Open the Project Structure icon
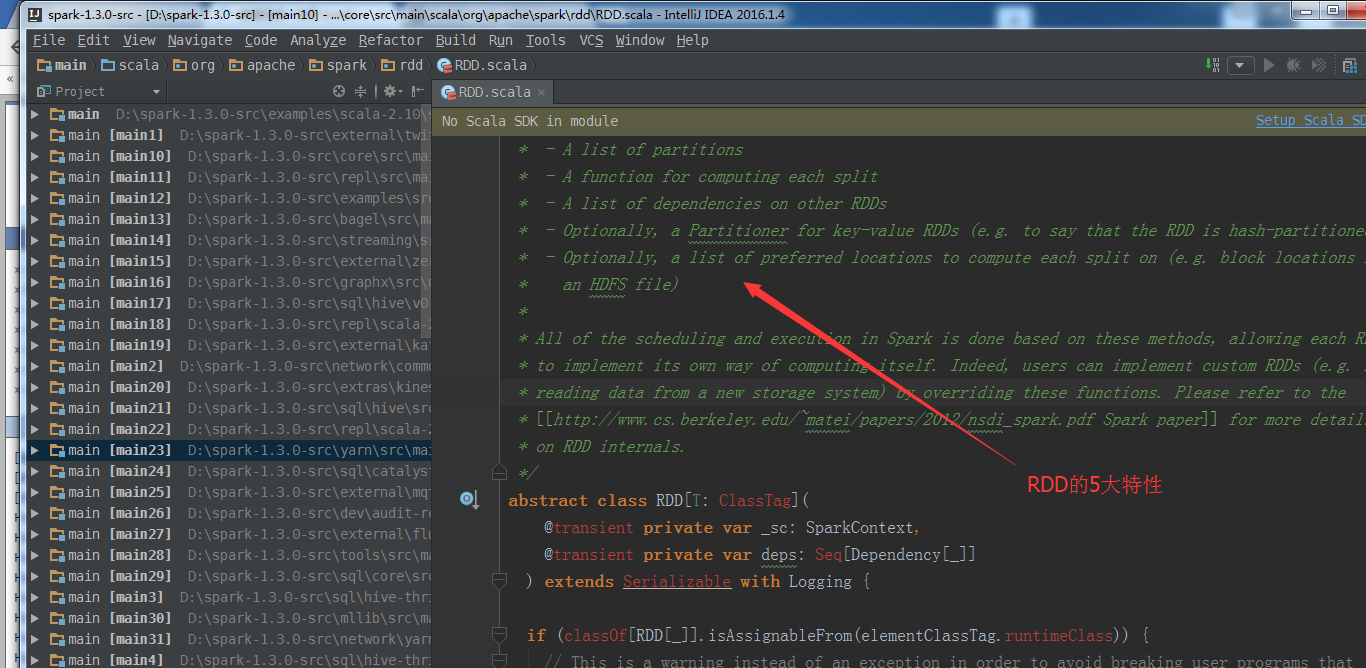Image resolution: width=1366 pixels, height=668 pixels. pyautogui.click(x=1352, y=65)
